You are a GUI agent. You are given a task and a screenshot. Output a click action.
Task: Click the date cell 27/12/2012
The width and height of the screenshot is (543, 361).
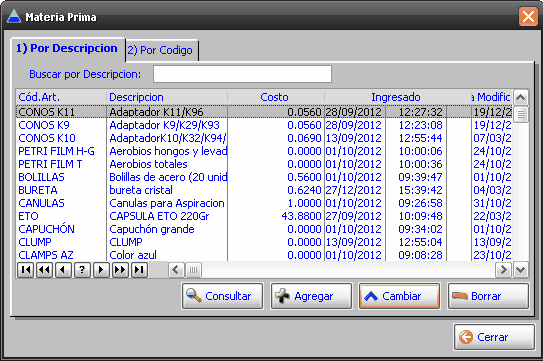click(x=354, y=190)
